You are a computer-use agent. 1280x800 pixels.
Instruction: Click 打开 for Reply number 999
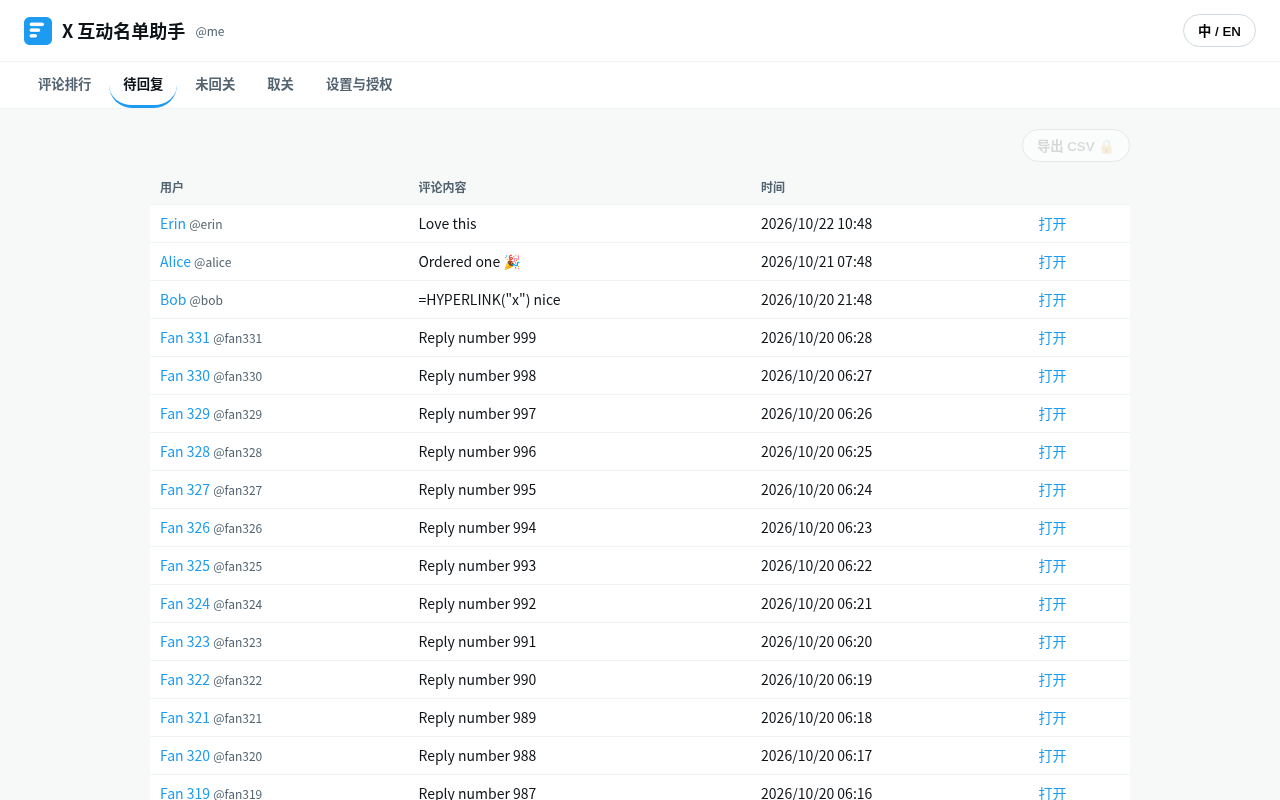coord(1052,338)
